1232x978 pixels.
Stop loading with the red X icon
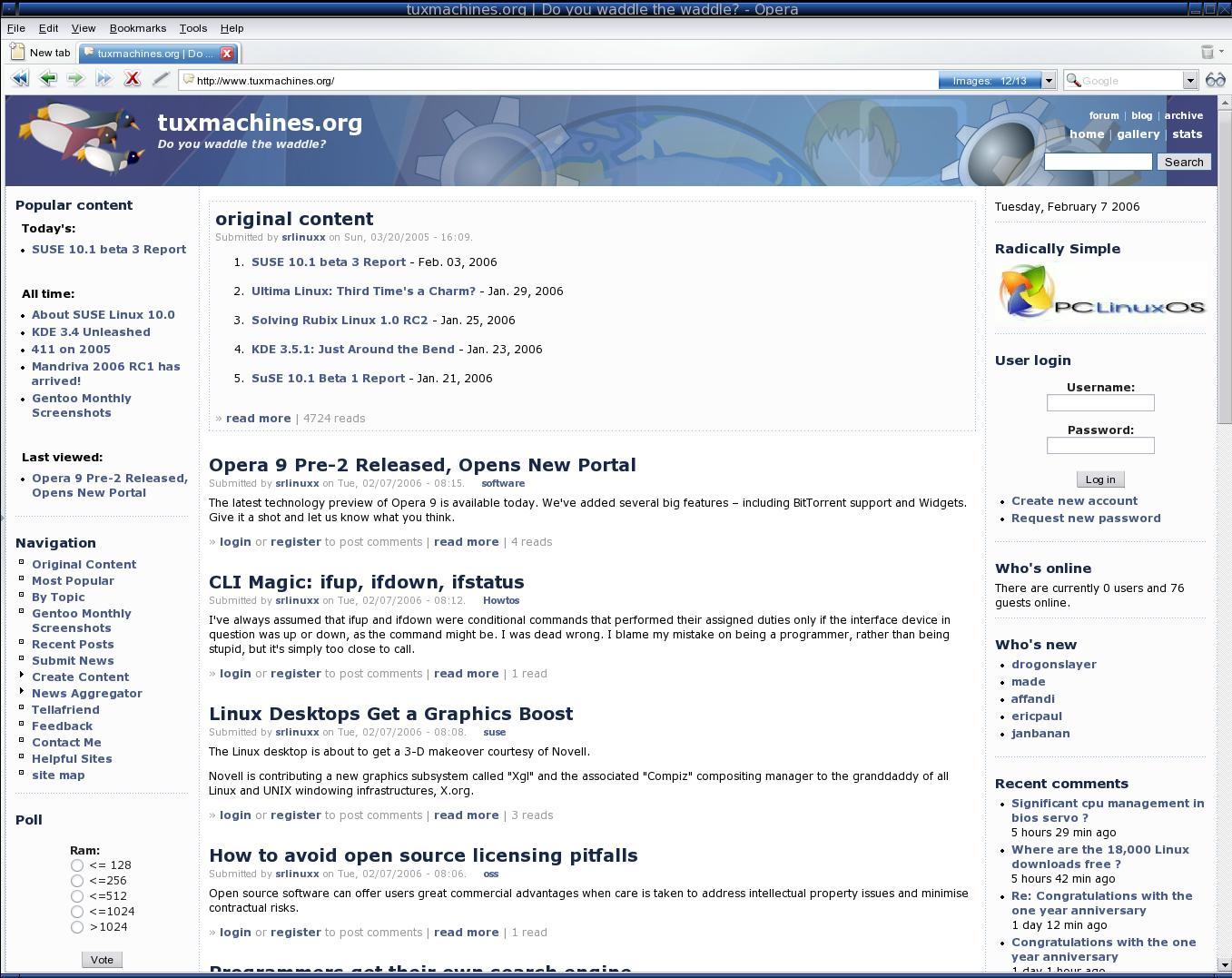133,80
